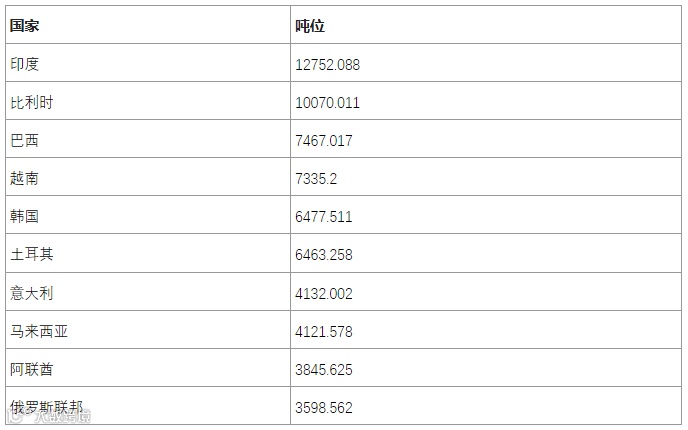Select the value 7335.2
The height and width of the screenshot is (430, 688).
(x=316, y=179)
